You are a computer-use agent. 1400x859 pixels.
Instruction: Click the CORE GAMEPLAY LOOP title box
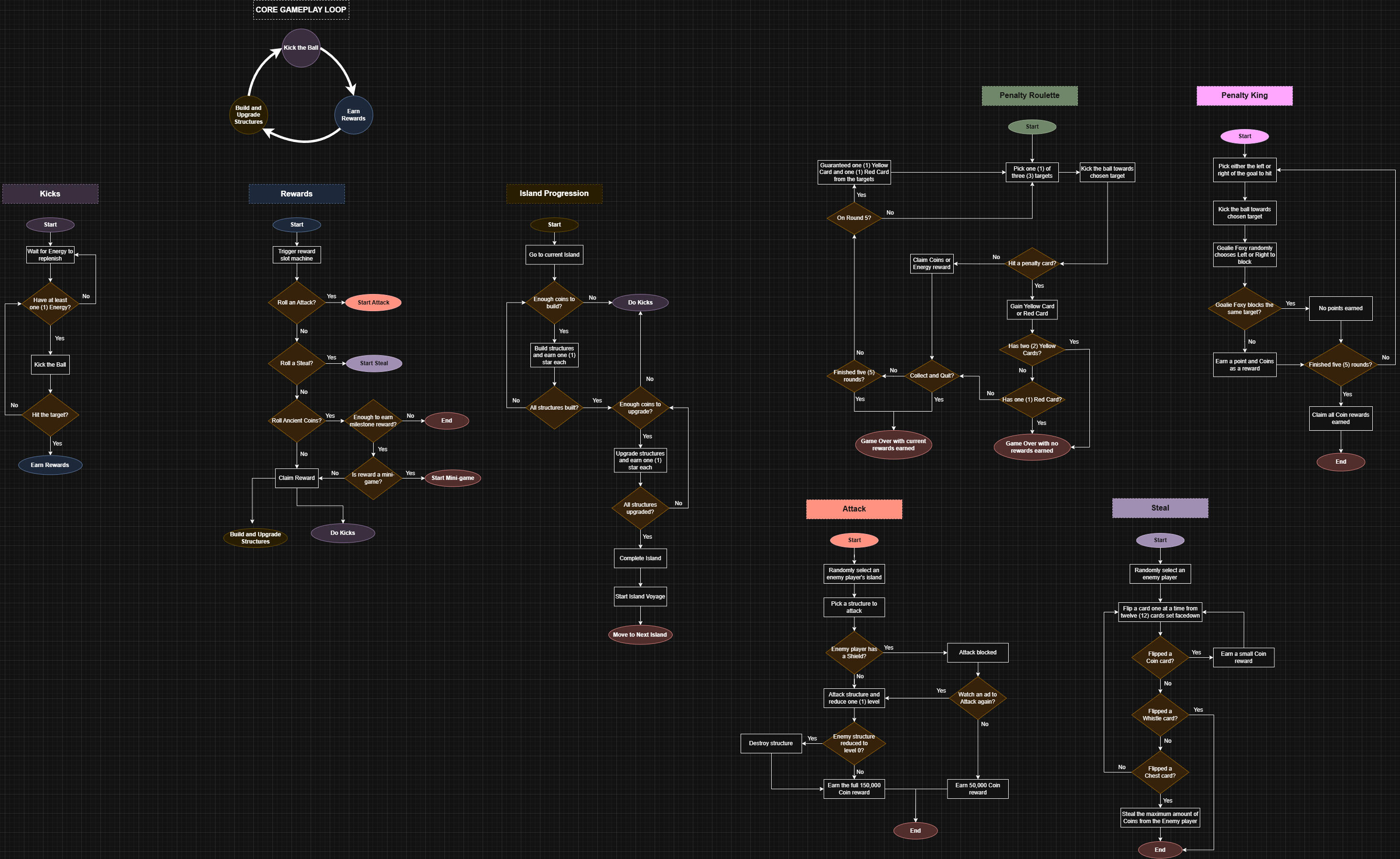(x=301, y=10)
